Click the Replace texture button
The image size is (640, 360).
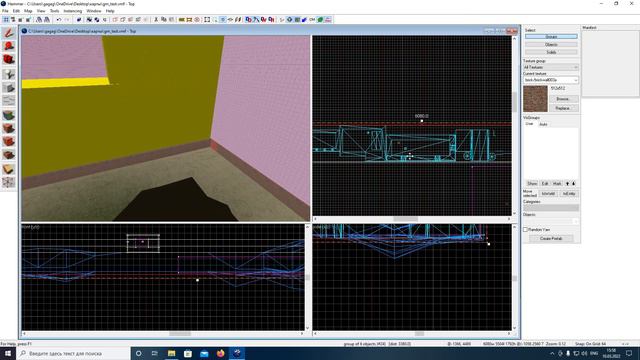pyautogui.click(x=563, y=108)
